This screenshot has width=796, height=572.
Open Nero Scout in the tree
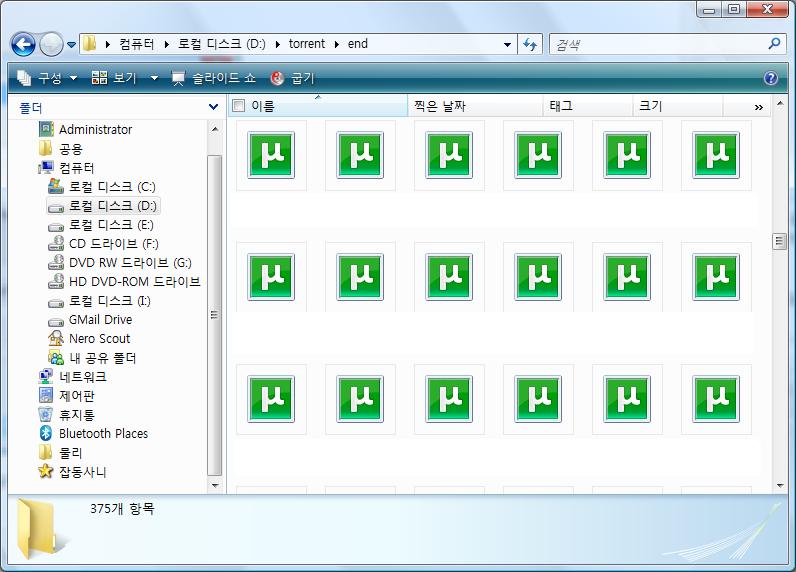pyautogui.click(x=89, y=339)
